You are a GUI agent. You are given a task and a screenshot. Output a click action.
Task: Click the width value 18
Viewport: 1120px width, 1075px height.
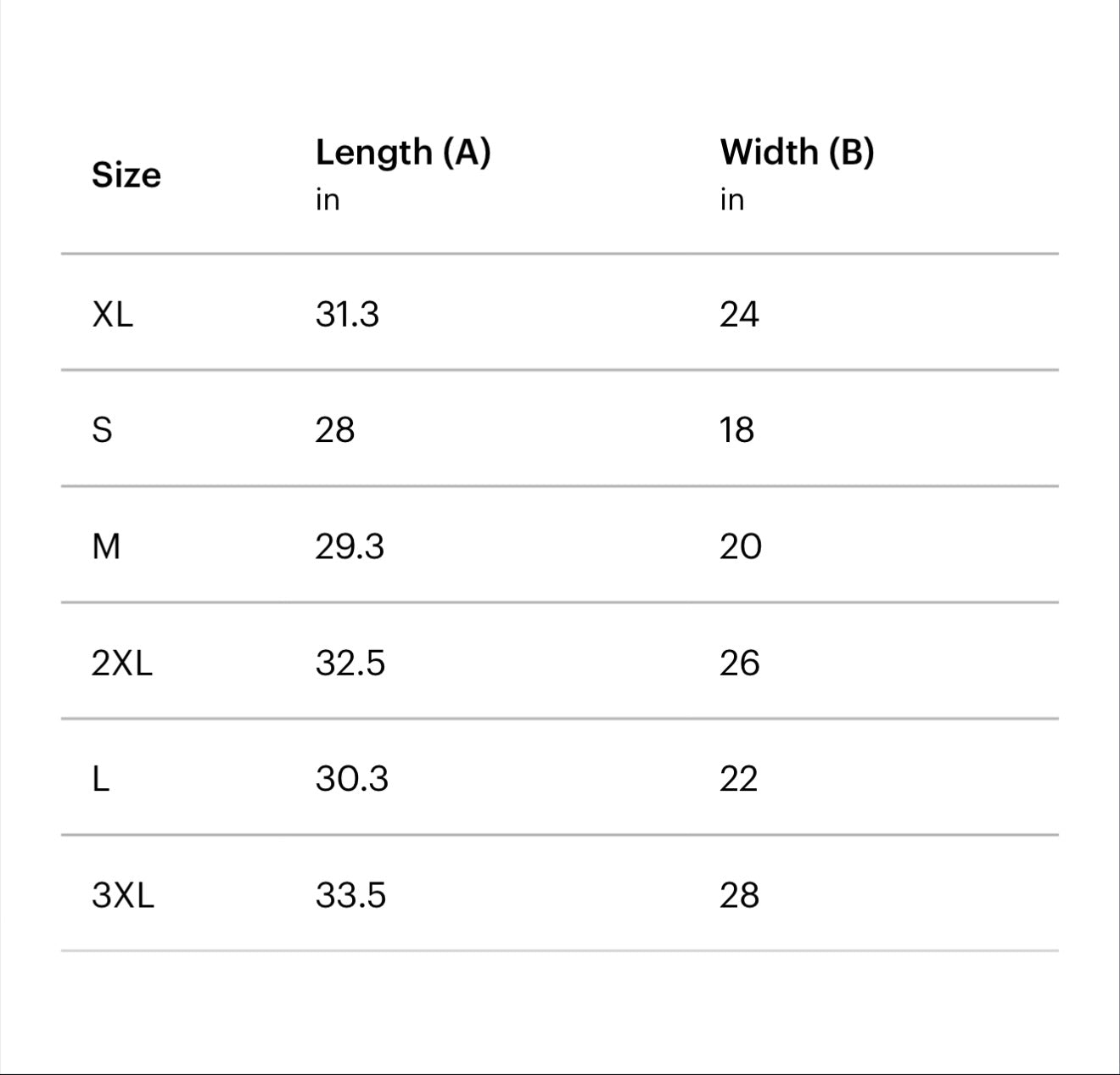click(736, 430)
